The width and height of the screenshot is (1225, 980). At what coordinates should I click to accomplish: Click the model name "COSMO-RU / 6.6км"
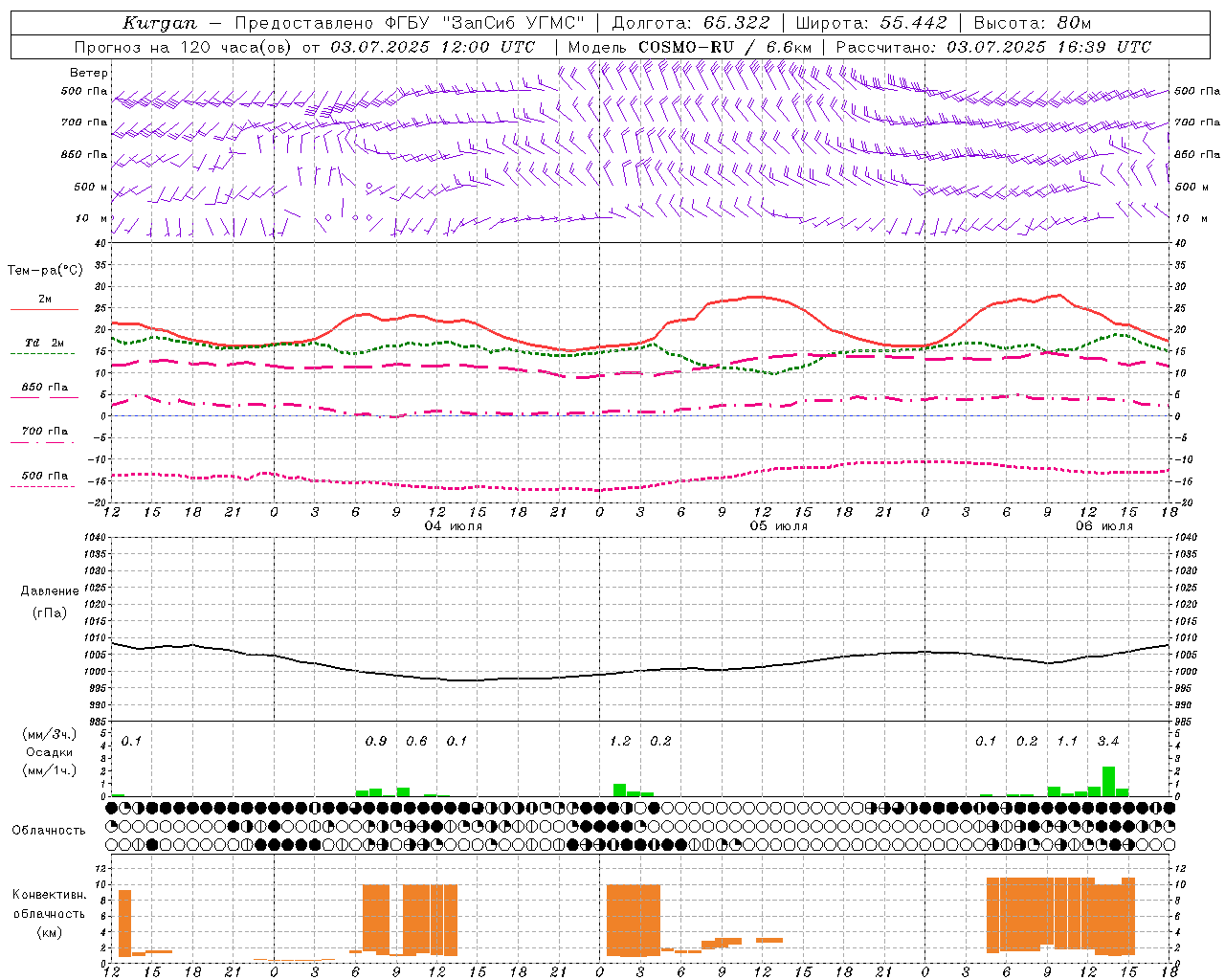(725, 47)
